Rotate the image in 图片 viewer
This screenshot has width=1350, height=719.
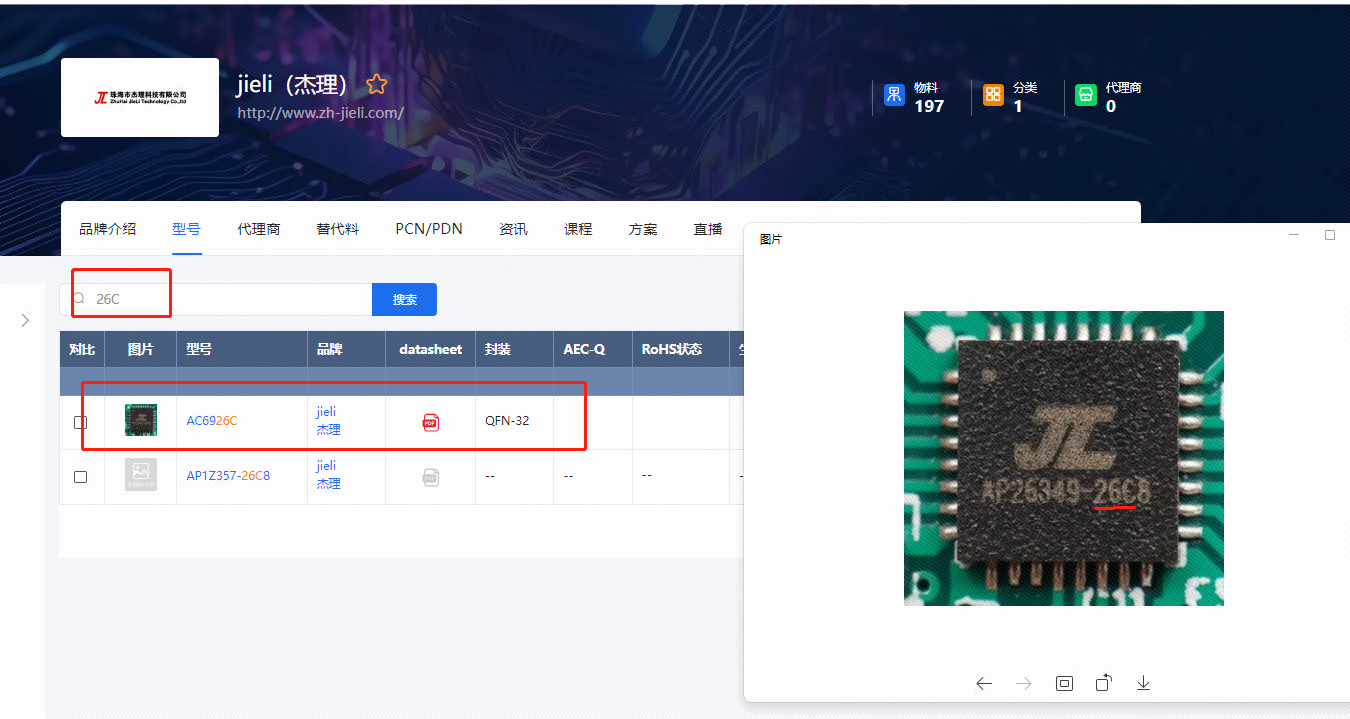click(1103, 683)
